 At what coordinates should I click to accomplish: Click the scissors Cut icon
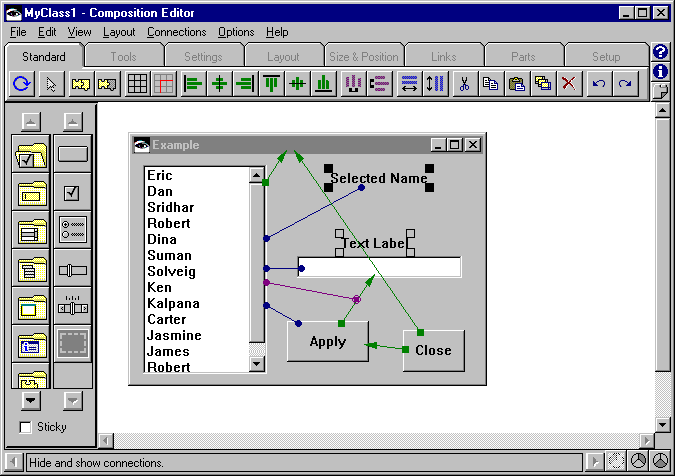464,83
